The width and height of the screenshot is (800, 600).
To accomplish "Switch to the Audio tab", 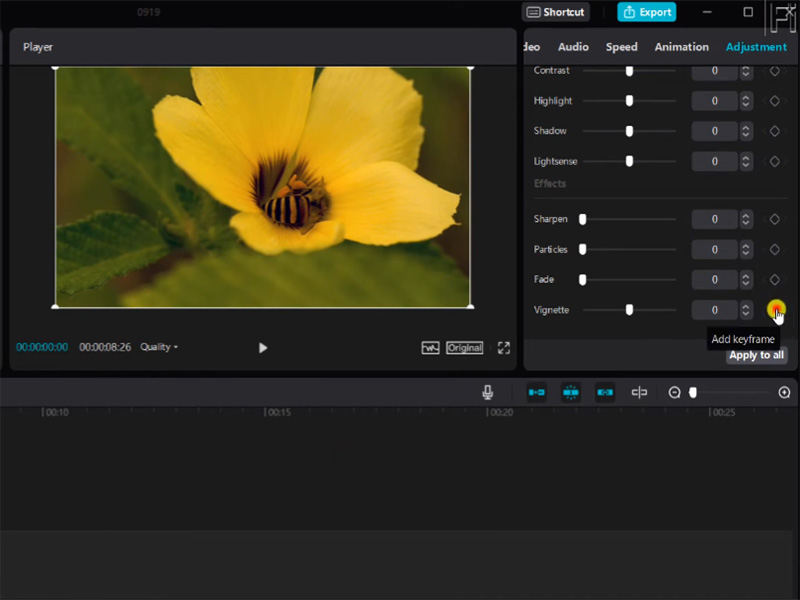I will 573,46.
